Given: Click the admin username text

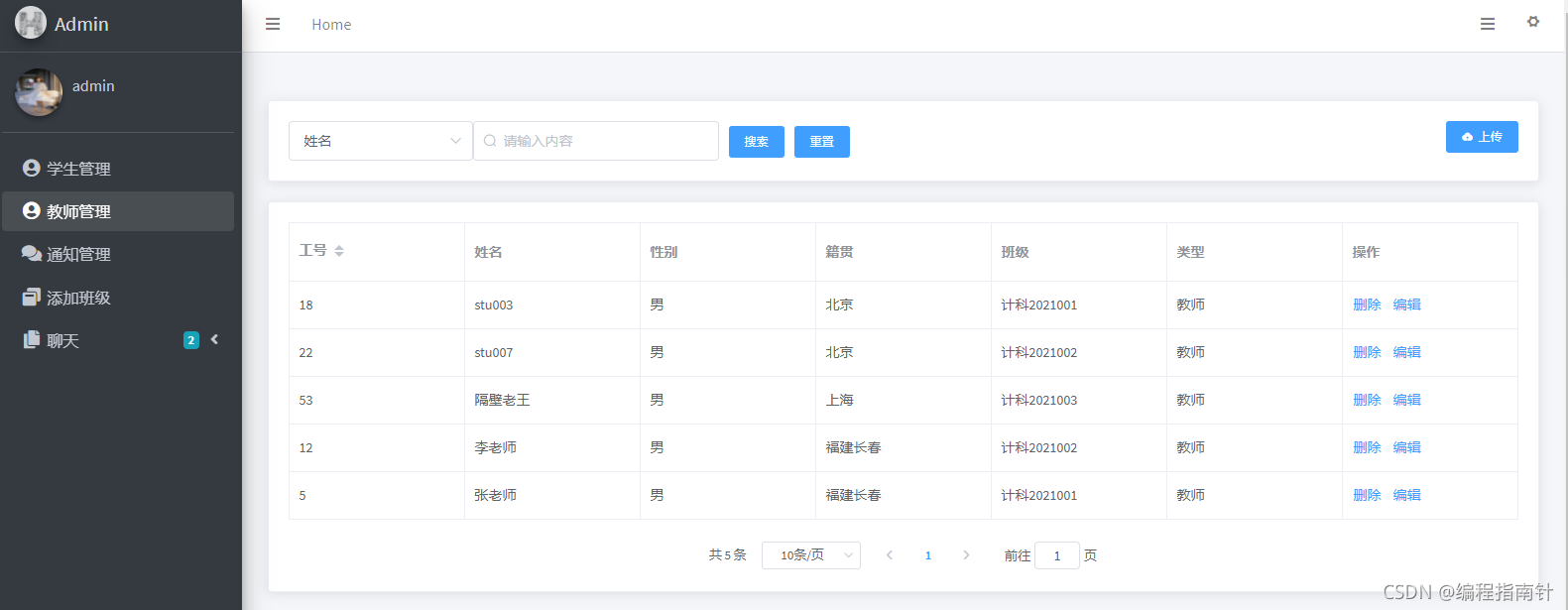Looking at the screenshot, I should [93, 86].
